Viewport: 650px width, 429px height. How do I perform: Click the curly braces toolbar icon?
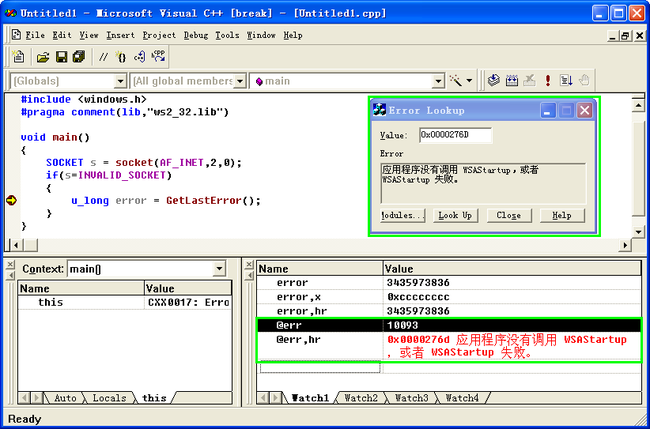tap(121, 57)
